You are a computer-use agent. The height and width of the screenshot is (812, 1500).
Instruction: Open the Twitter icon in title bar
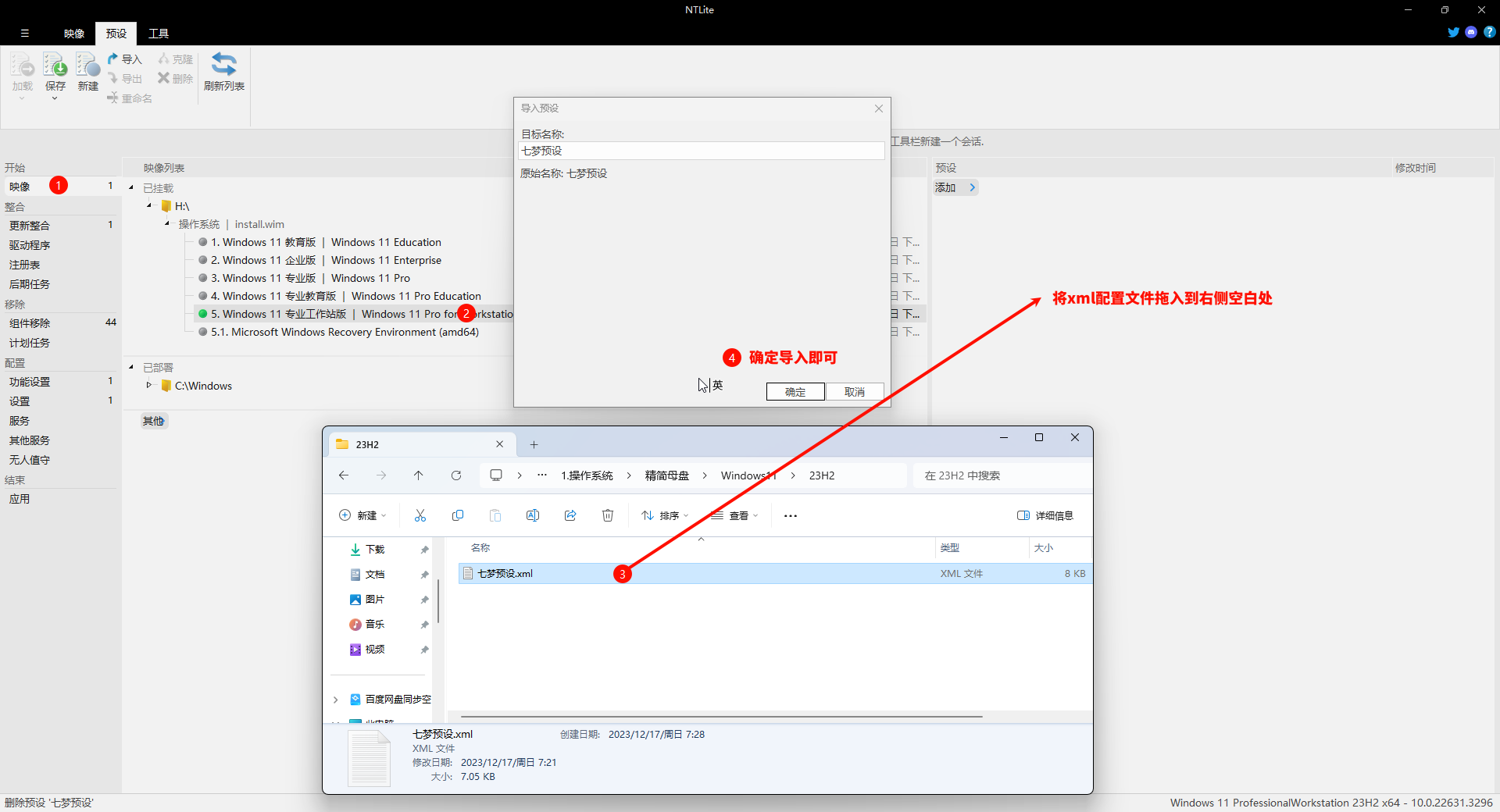tap(1453, 32)
